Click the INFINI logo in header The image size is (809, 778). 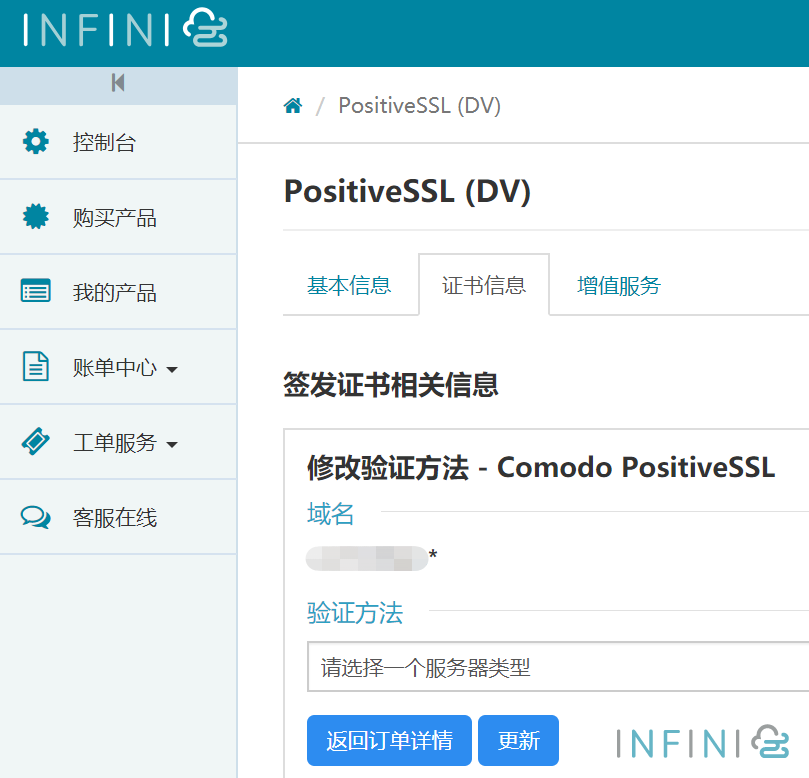pos(124,30)
